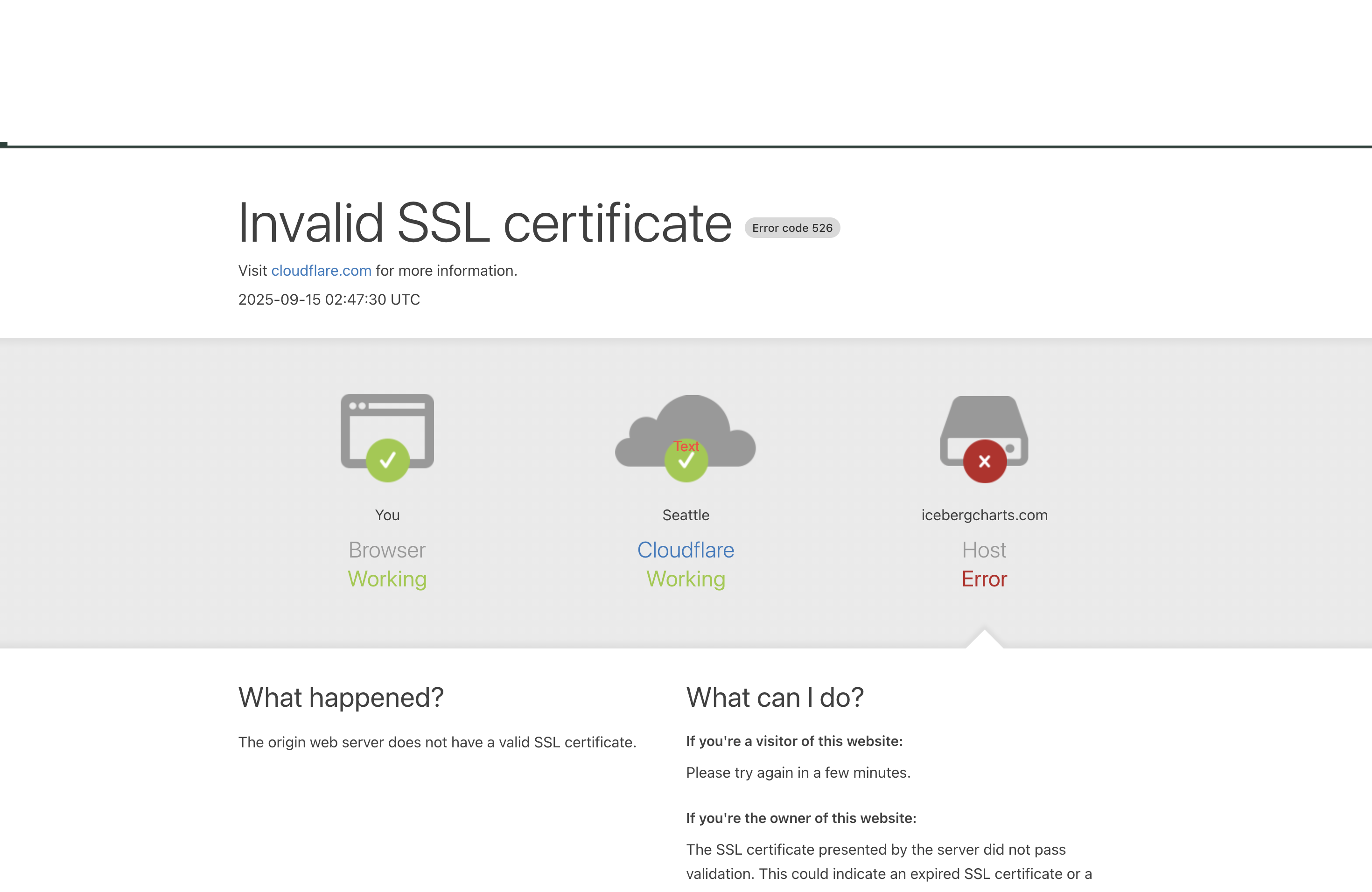Click the Working status under Cloudflare
The width and height of the screenshot is (1372, 892).
686,579
